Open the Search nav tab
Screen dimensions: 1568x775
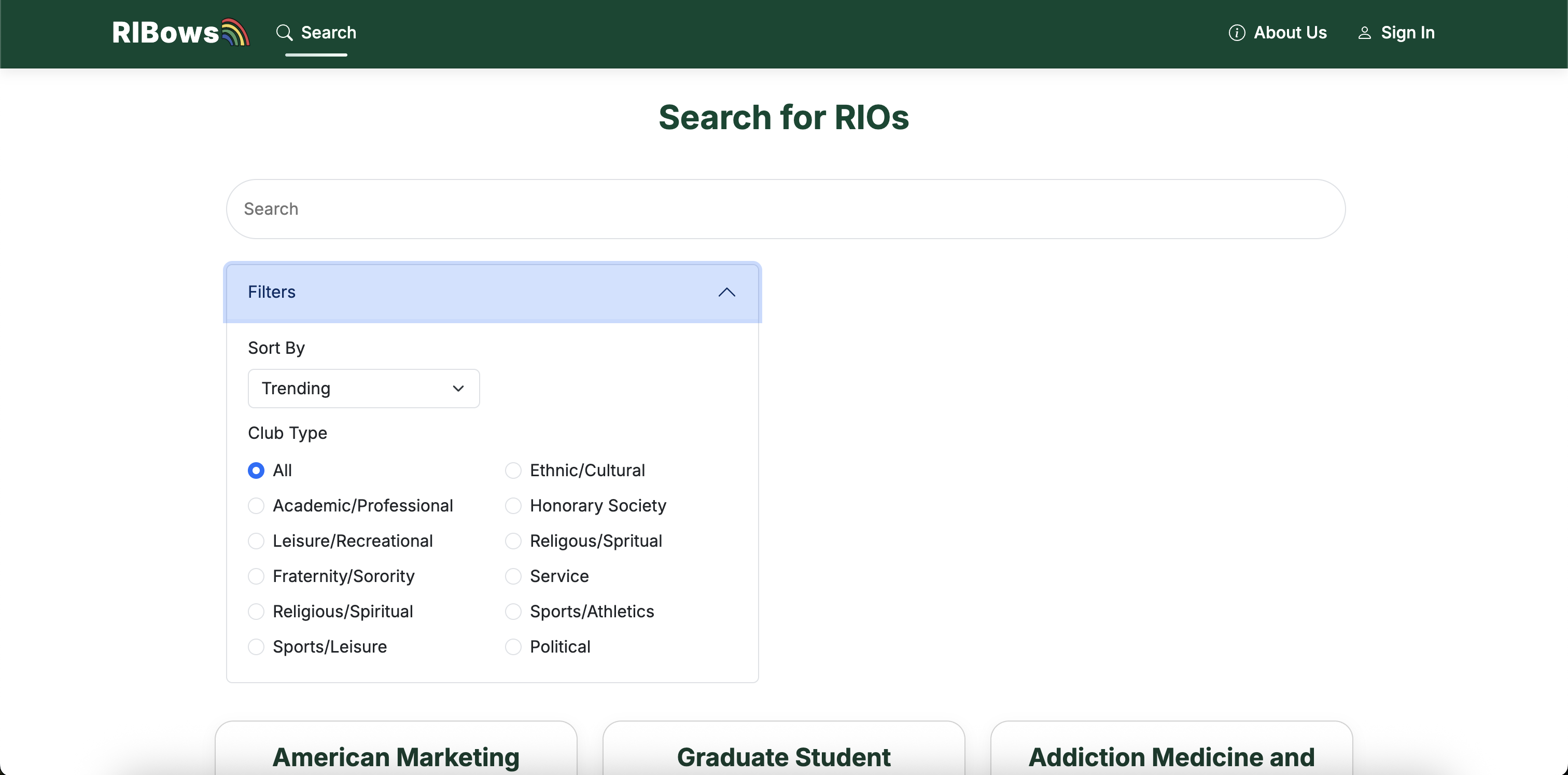pos(328,33)
